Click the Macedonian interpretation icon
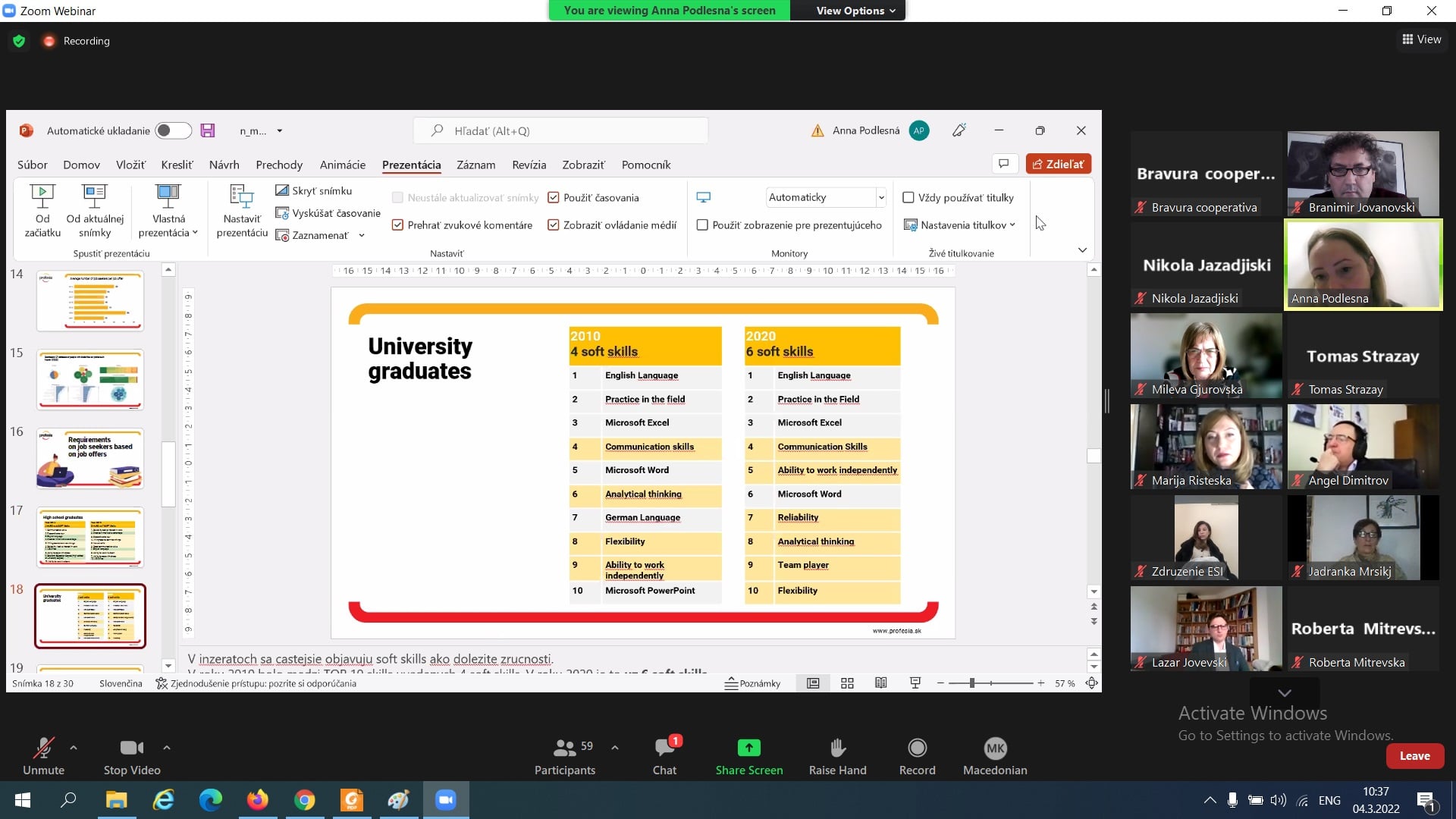Image resolution: width=1456 pixels, height=819 pixels. click(x=994, y=748)
